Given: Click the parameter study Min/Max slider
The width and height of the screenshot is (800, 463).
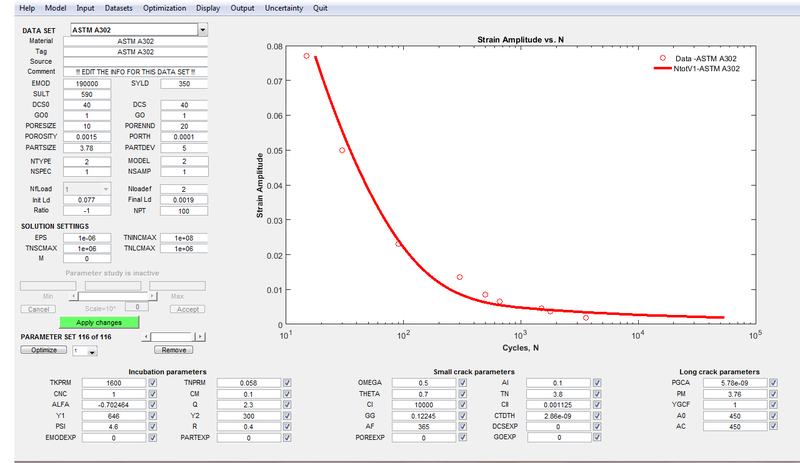Looking at the screenshot, I should pos(113,296).
